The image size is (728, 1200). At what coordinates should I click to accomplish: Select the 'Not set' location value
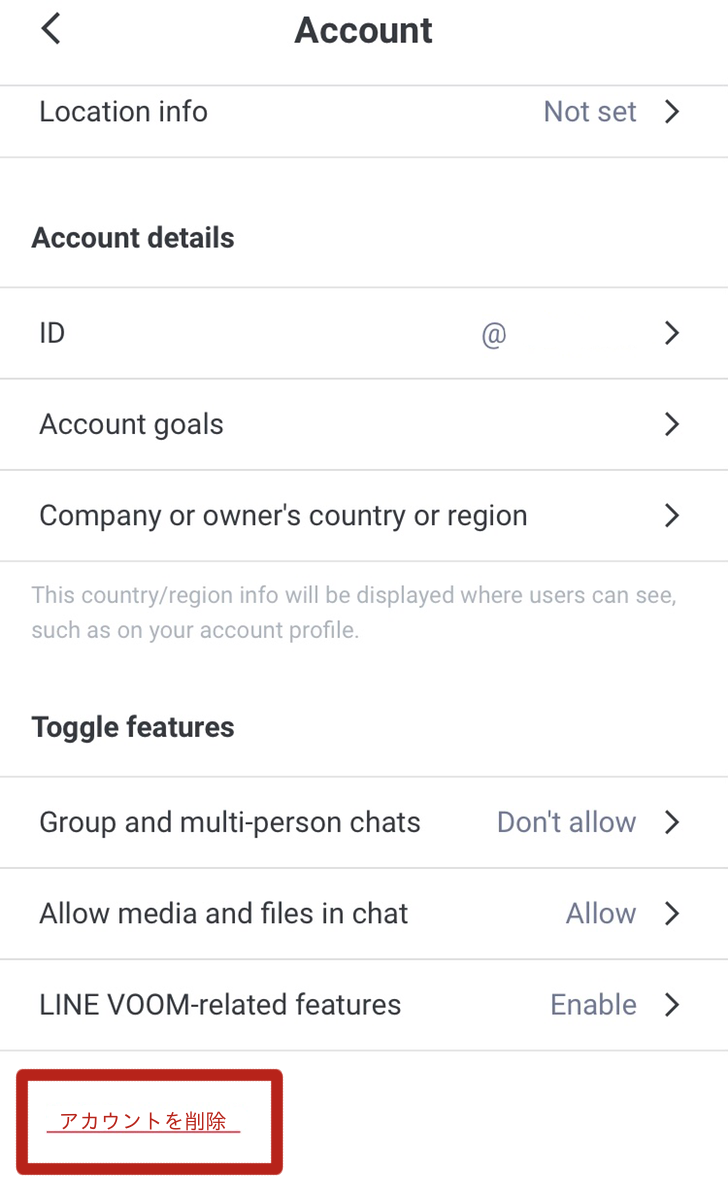(589, 112)
